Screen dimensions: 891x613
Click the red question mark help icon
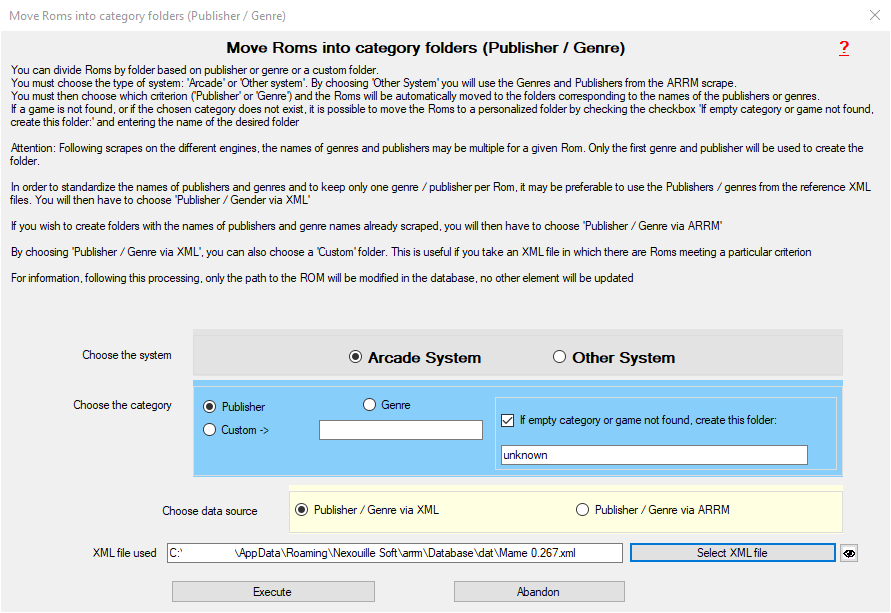pos(843,48)
